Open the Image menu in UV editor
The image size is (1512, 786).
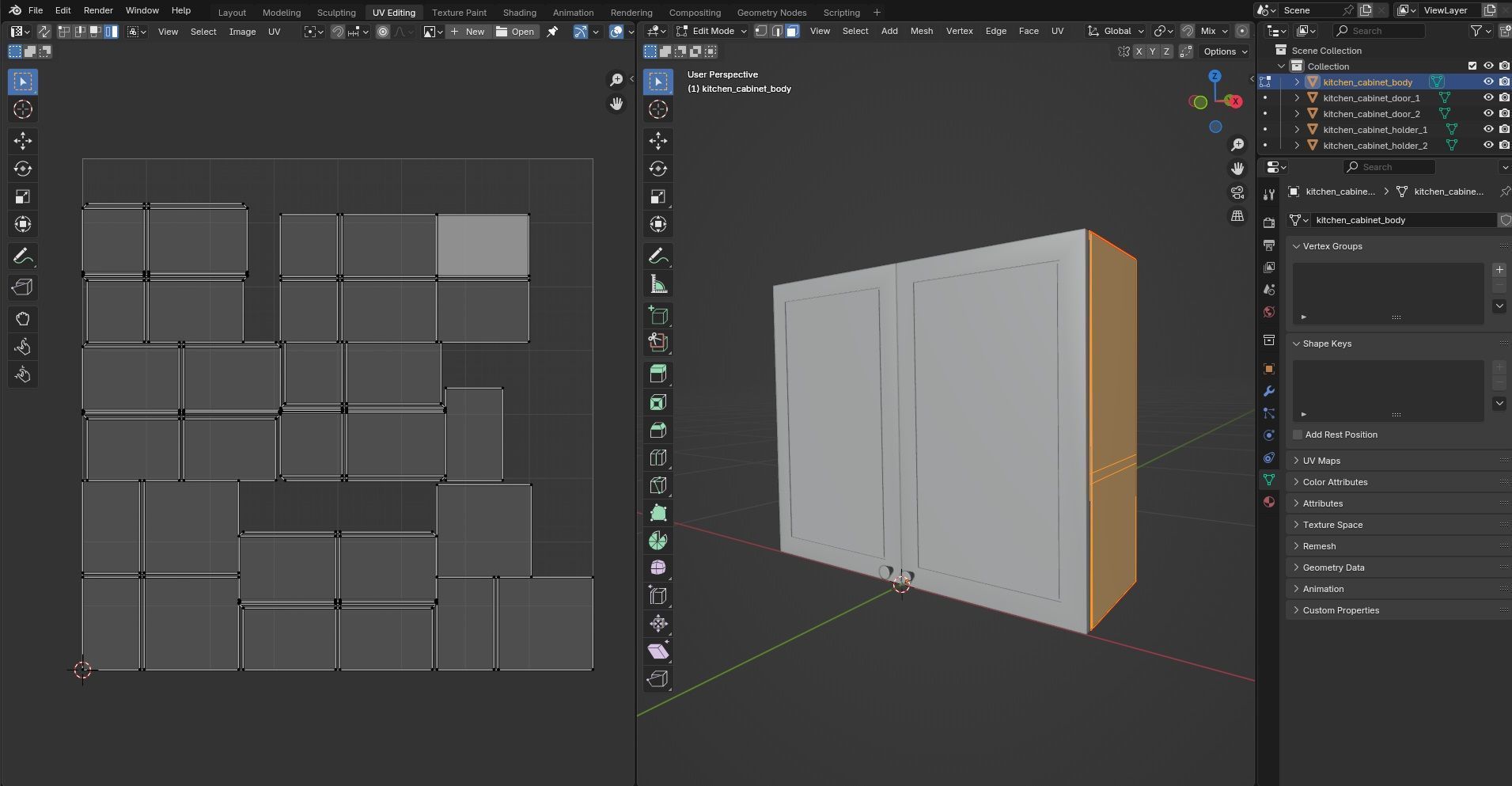click(x=242, y=32)
